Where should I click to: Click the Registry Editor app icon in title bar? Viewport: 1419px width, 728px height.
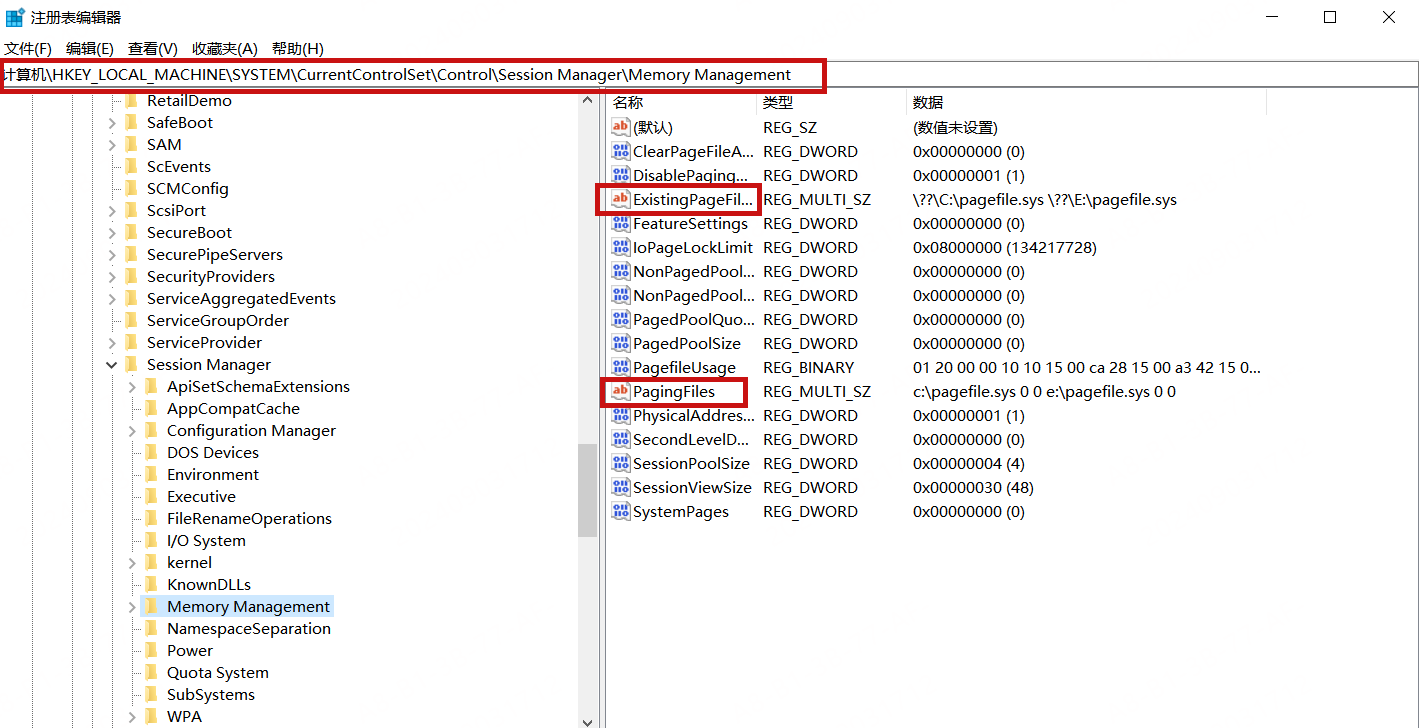[15, 17]
